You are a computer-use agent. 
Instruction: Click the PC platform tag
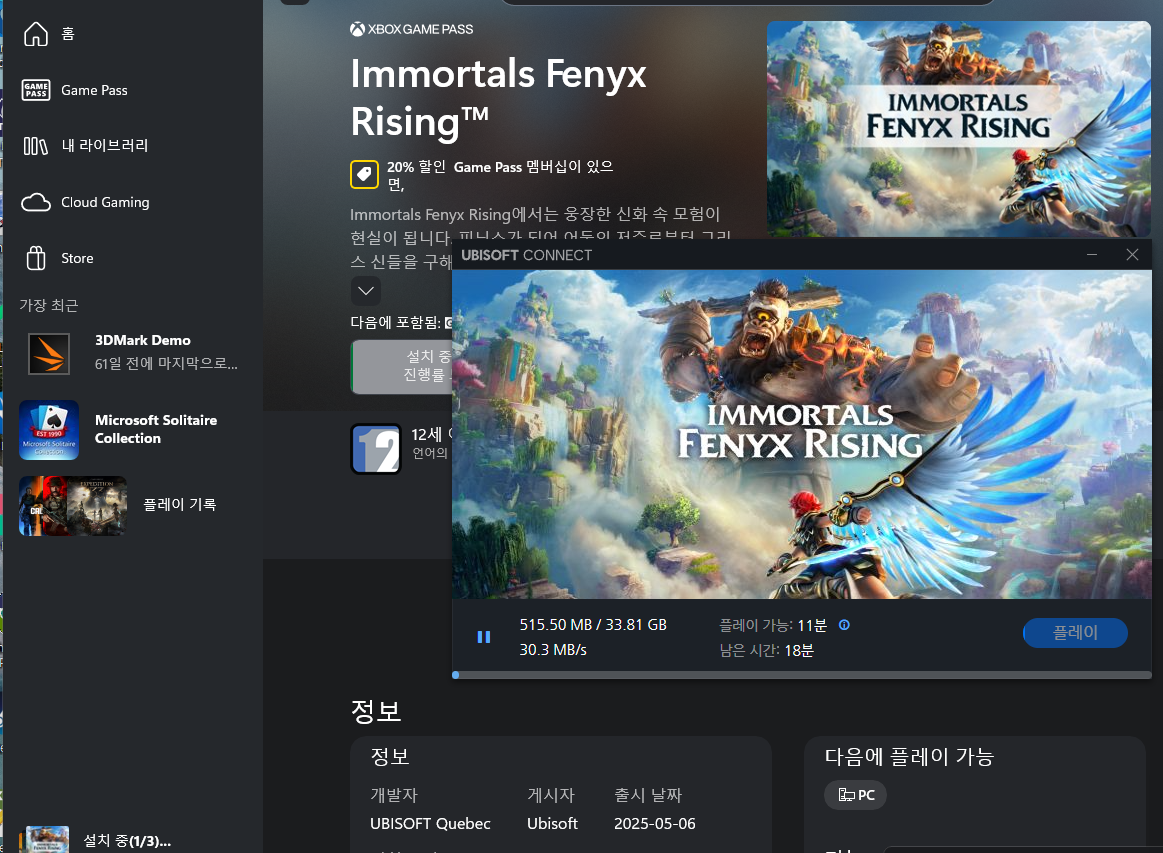855,795
